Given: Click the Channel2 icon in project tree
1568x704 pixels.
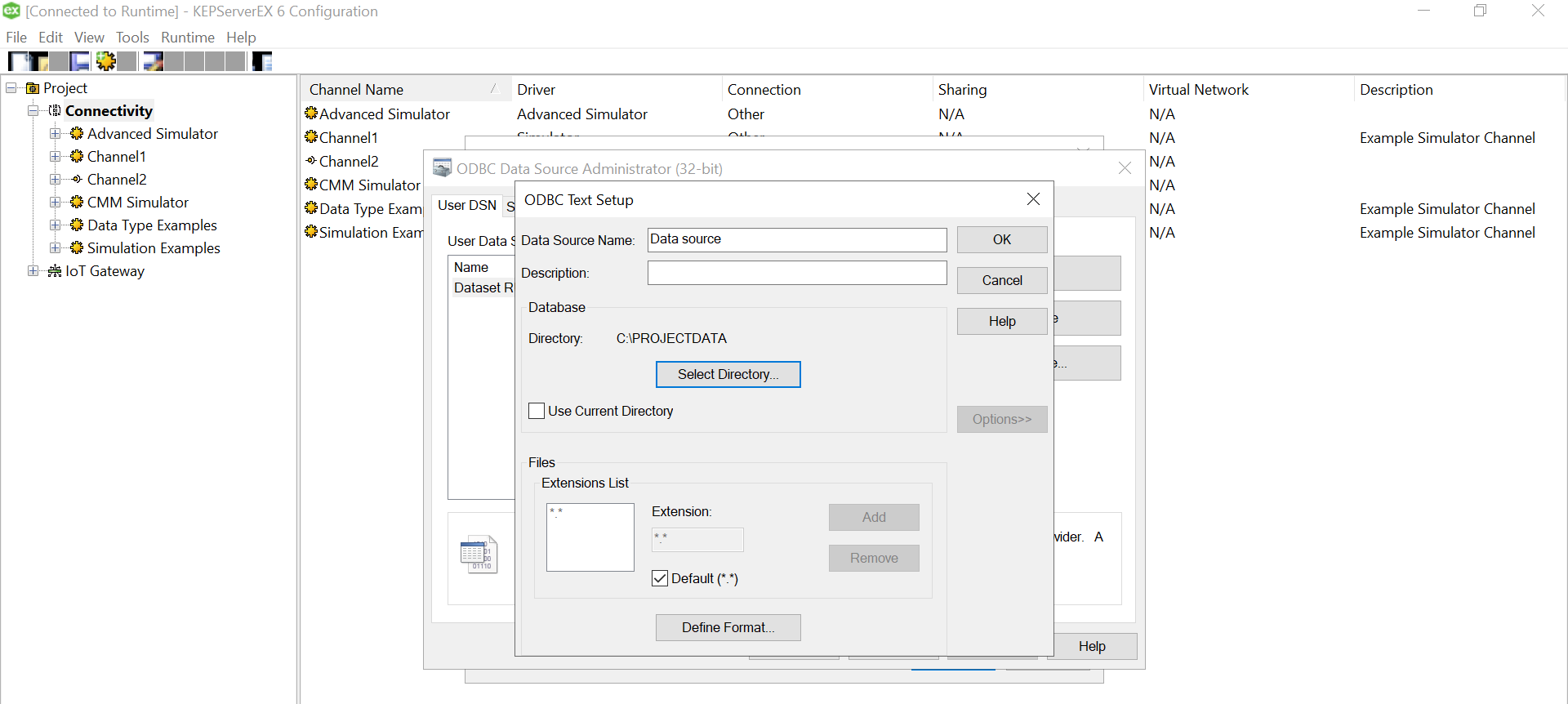Looking at the screenshot, I should pyautogui.click(x=77, y=180).
